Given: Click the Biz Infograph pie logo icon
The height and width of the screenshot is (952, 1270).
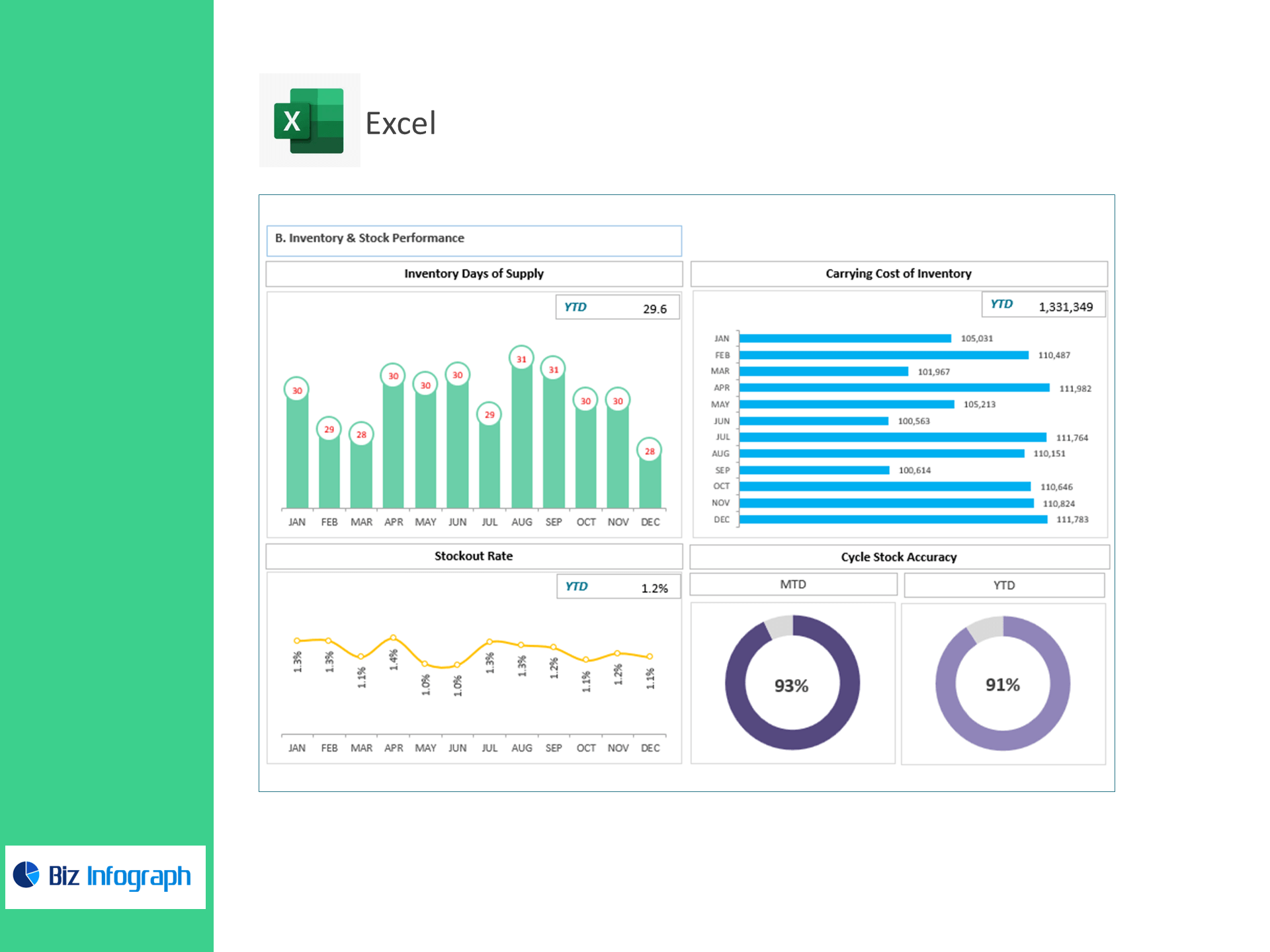Looking at the screenshot, I should (x=26, y=874).
